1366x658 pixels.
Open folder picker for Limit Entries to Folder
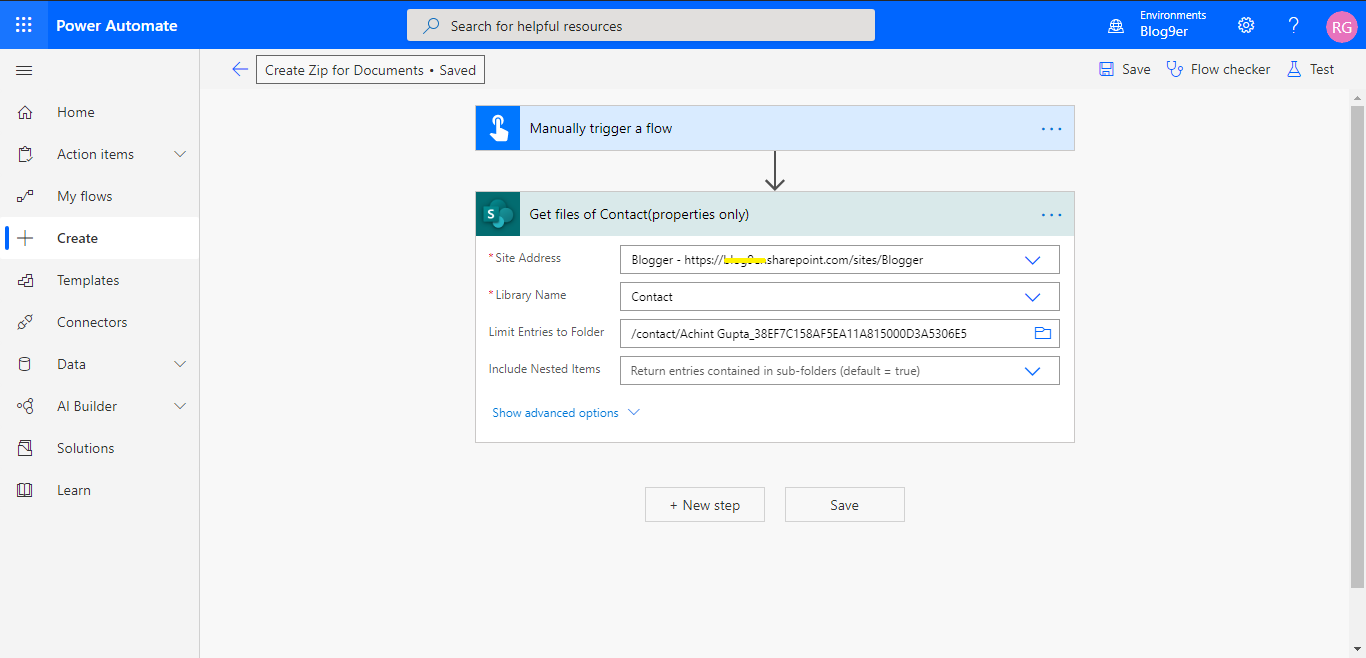pyautogui.click(x=1043, y=333)
